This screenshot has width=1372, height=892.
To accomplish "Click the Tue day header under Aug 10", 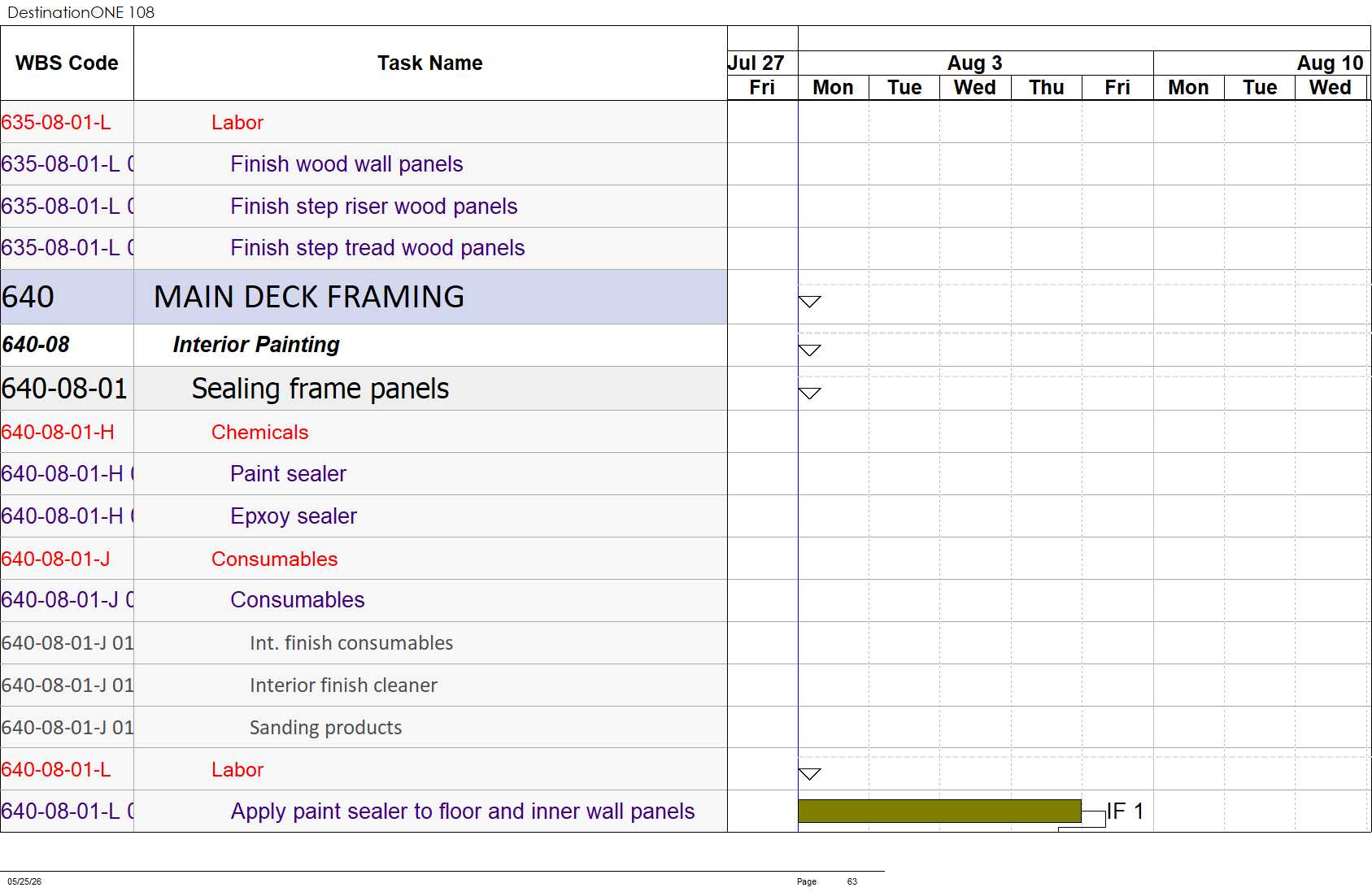I will click(1260, 88).
